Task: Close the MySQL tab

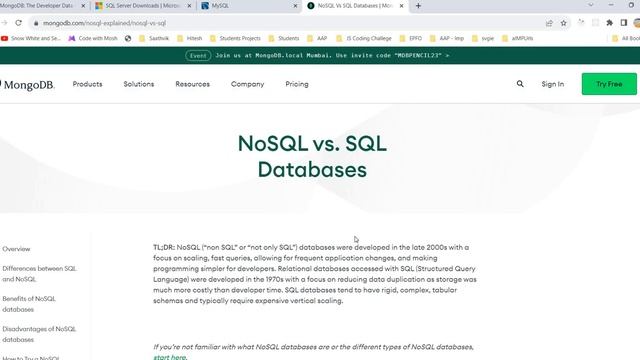Action: [296, 6]
